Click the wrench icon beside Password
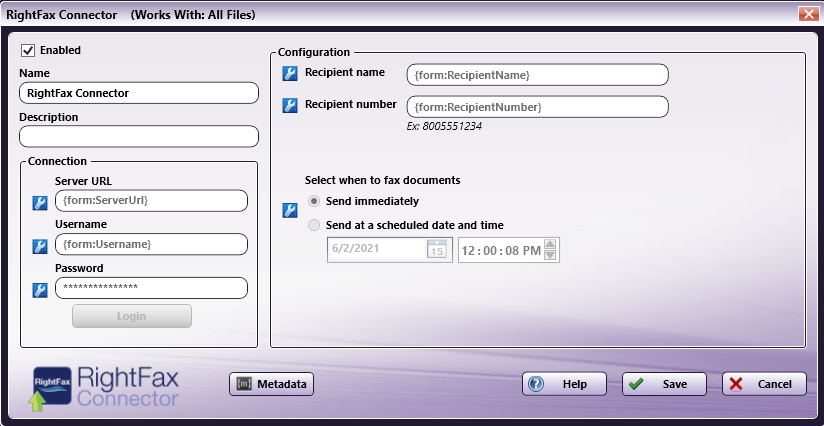Screen dimensions: 824x426 40,290
